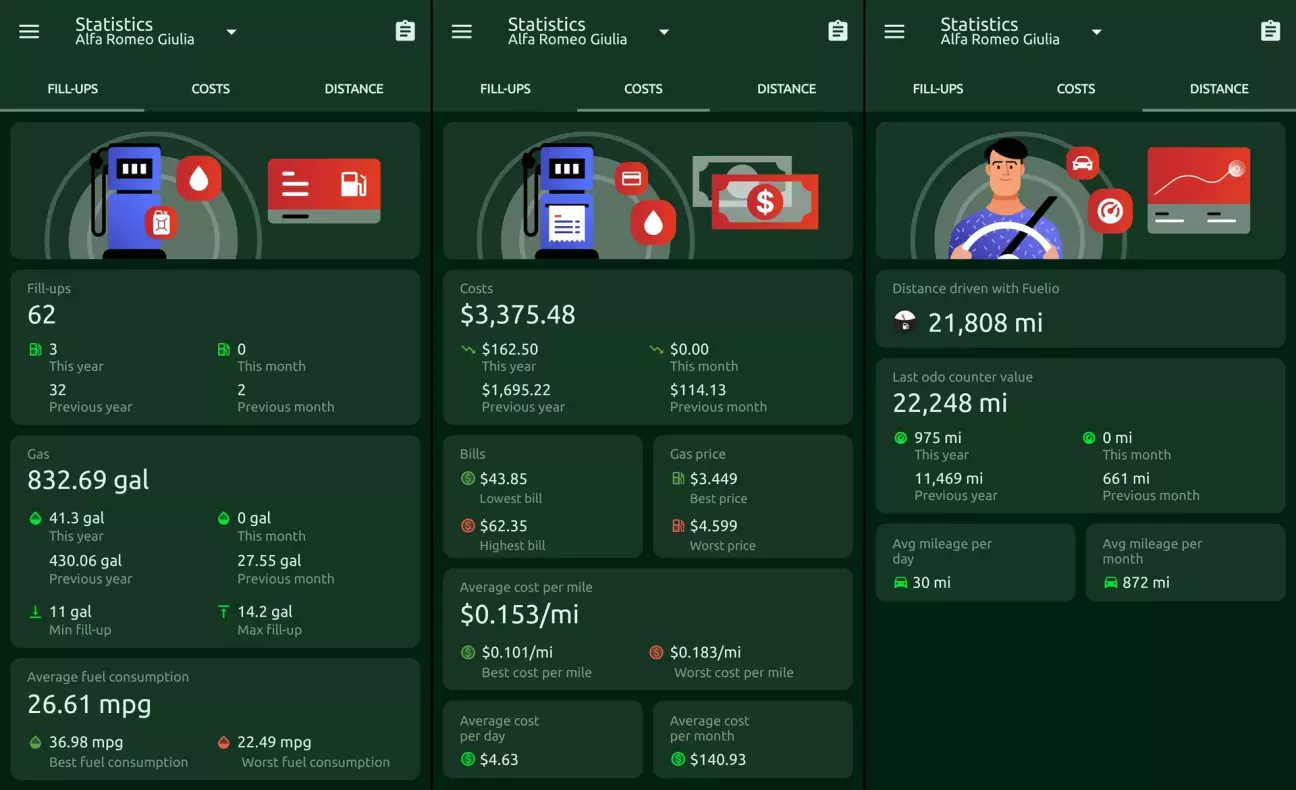The image size is (1296, 790).
Task: Click the red droplet icon beside 22.49 mpg
Action: coord(224,743)
